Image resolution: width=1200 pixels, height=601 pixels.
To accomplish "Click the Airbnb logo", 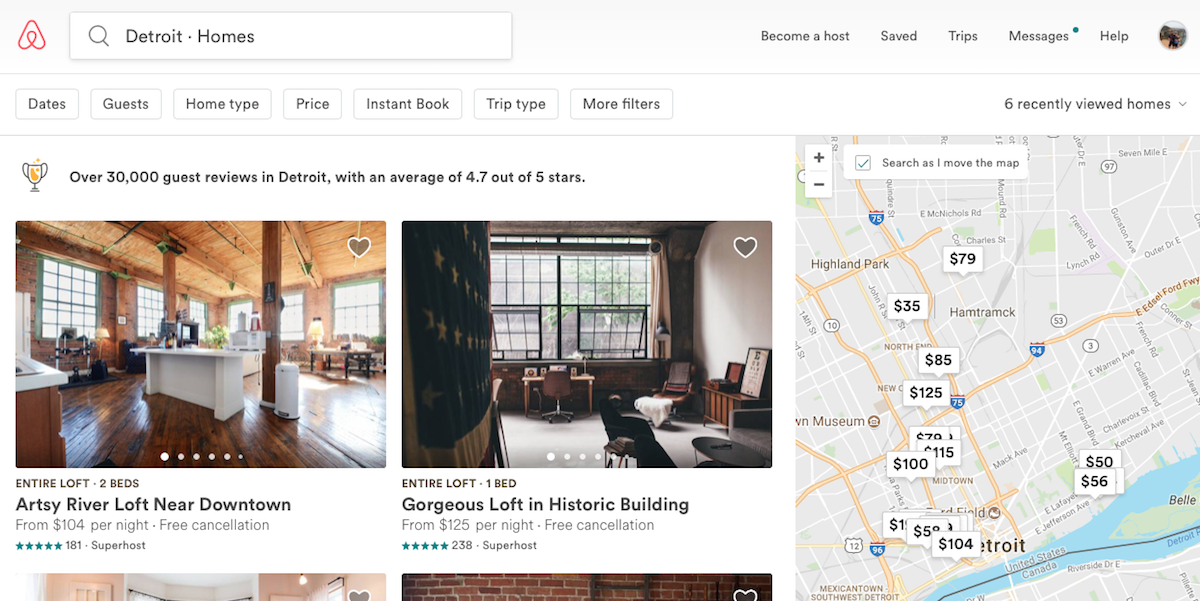I will (33, 35).
